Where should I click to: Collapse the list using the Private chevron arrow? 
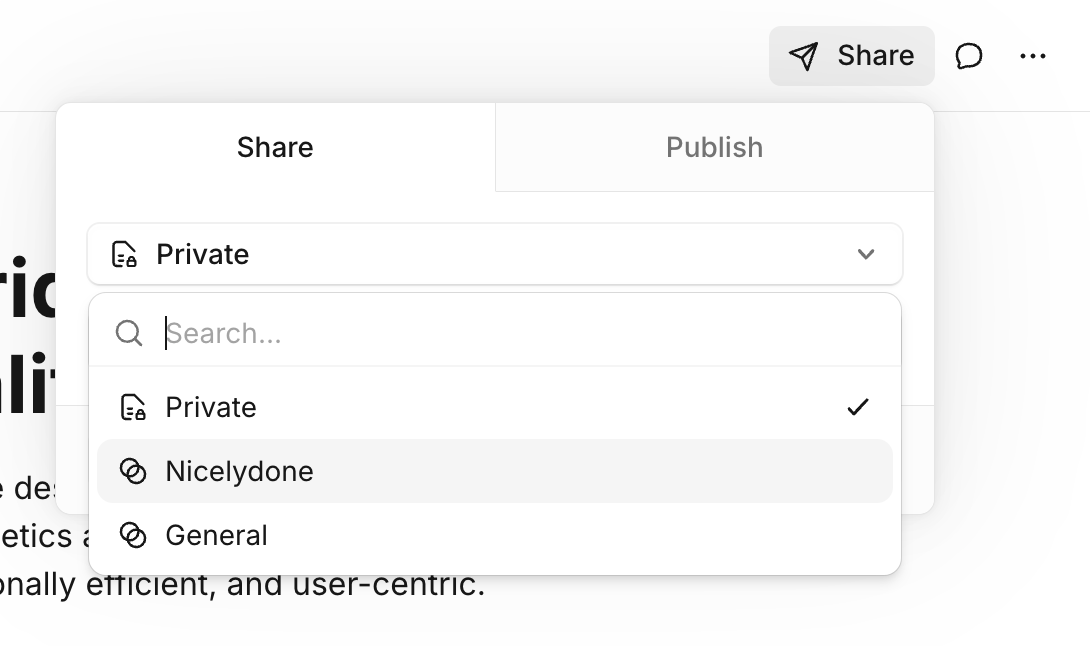(x=866, y=254)
